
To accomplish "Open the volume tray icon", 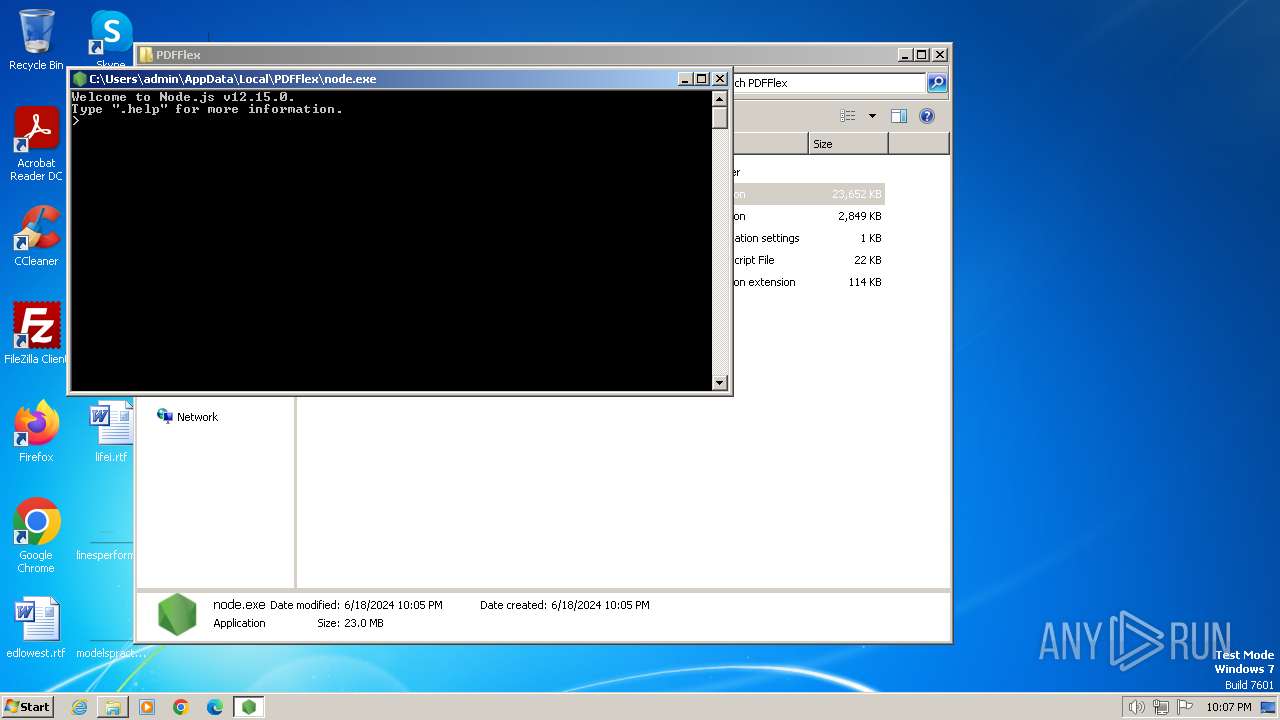I will (1136, 707).
